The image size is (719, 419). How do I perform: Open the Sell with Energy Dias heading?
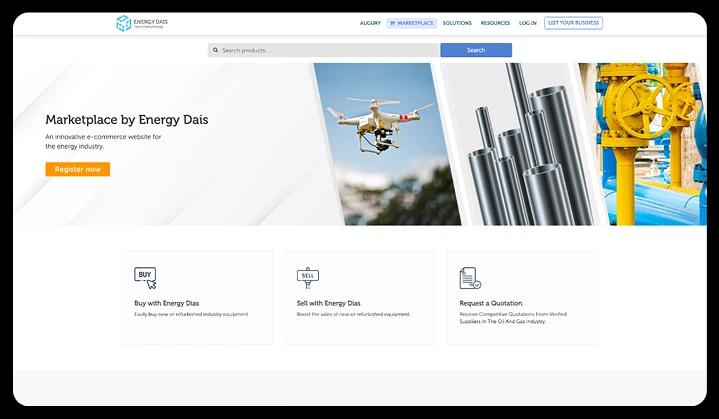[328, 303]
